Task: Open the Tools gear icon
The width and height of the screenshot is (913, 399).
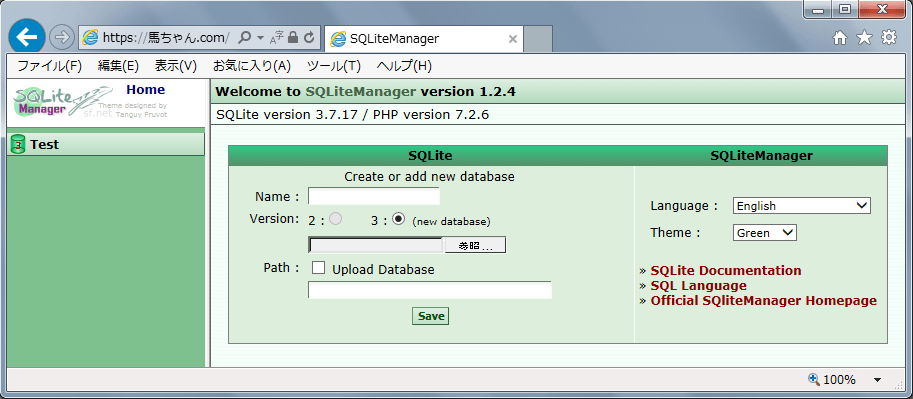Action: click(889, 38)
